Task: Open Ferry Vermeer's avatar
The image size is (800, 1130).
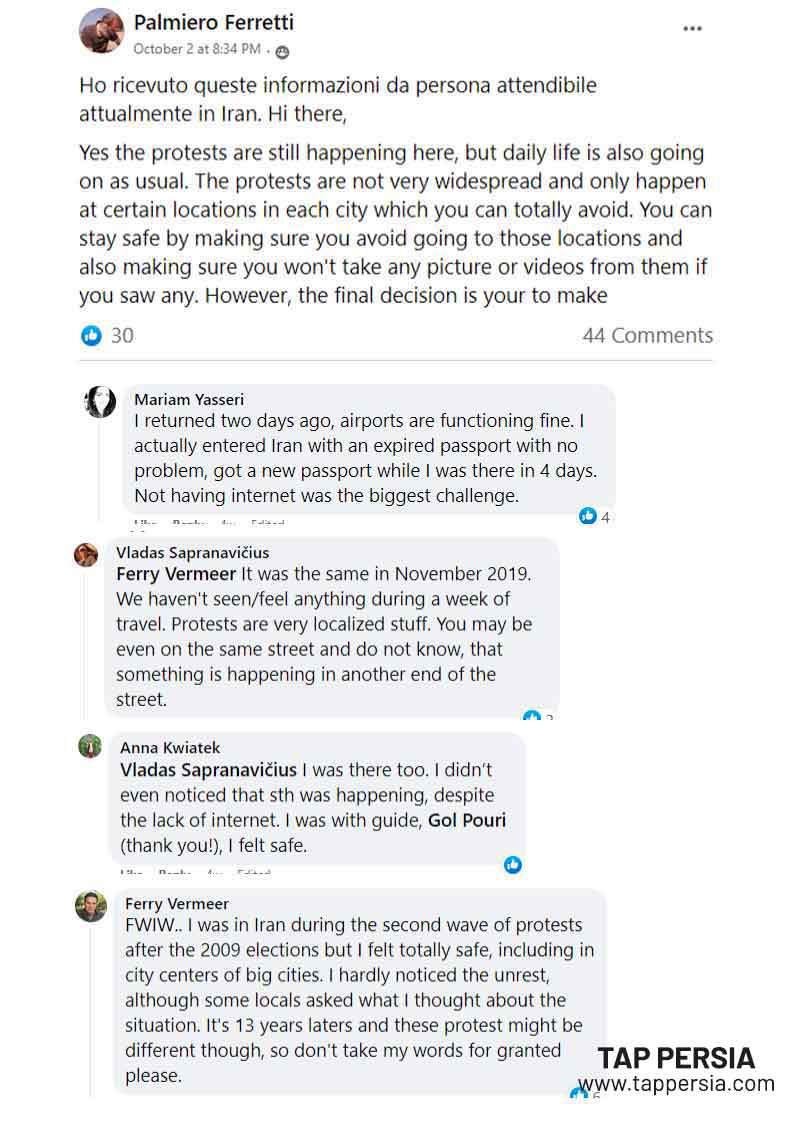Action: 91,906
